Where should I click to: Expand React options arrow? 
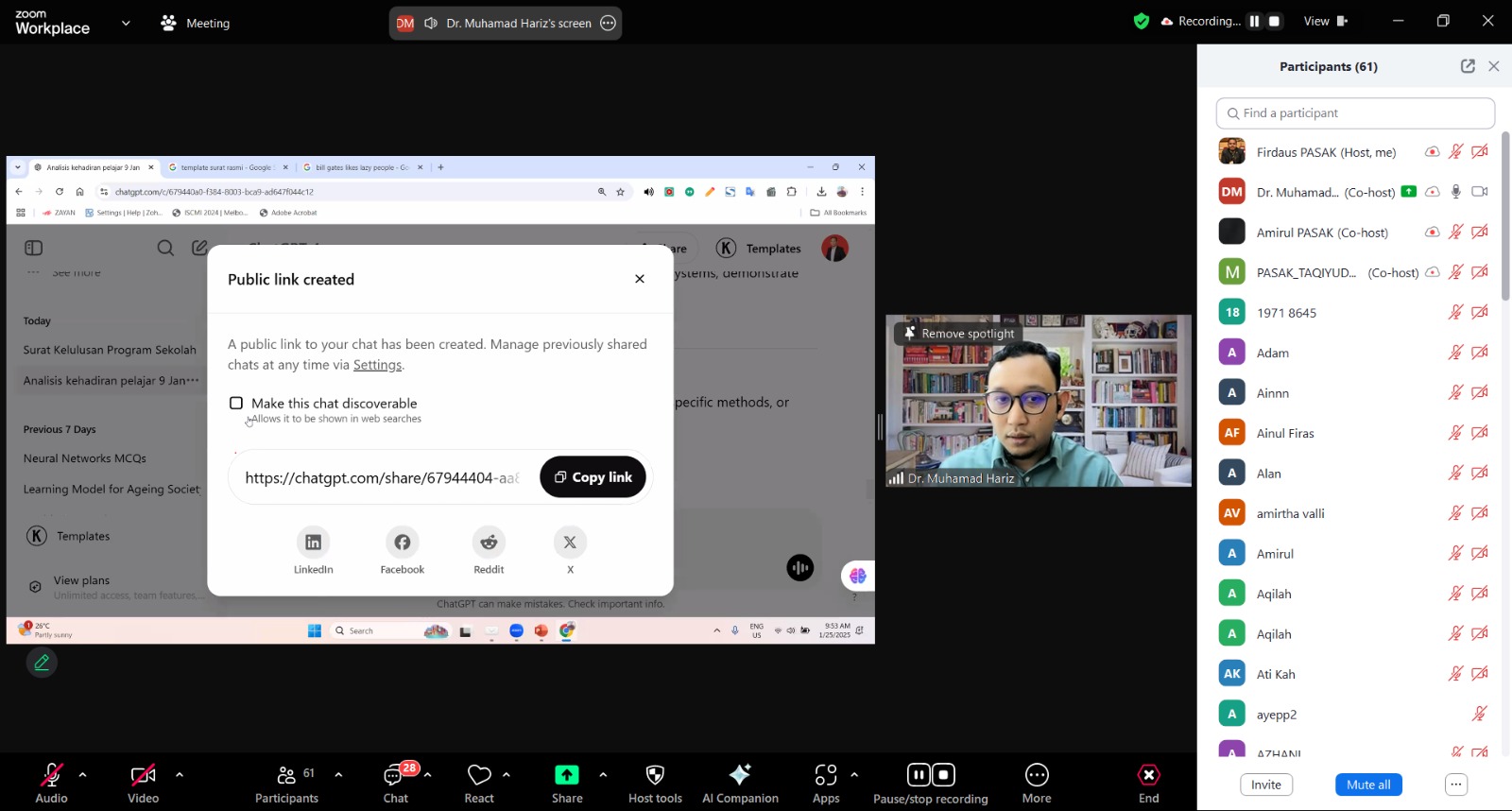(x=507, y=775)
